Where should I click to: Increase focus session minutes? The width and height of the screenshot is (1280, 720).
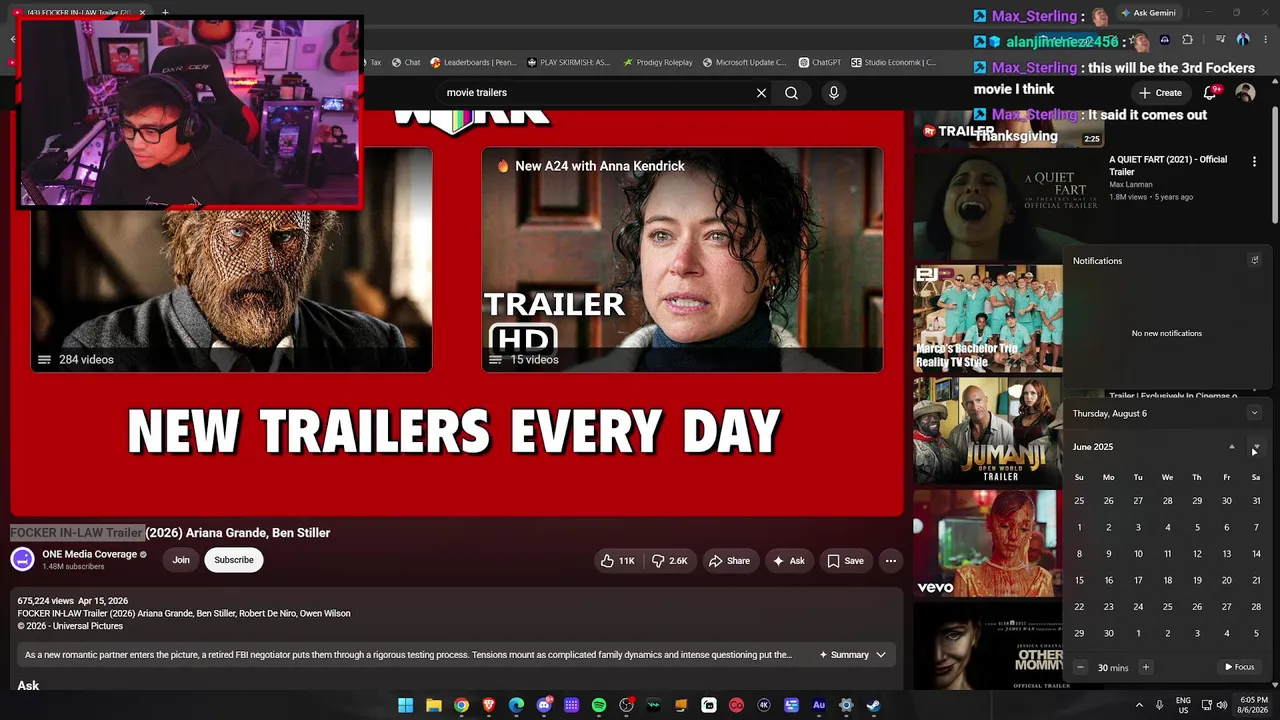[x=1146, y=667]
